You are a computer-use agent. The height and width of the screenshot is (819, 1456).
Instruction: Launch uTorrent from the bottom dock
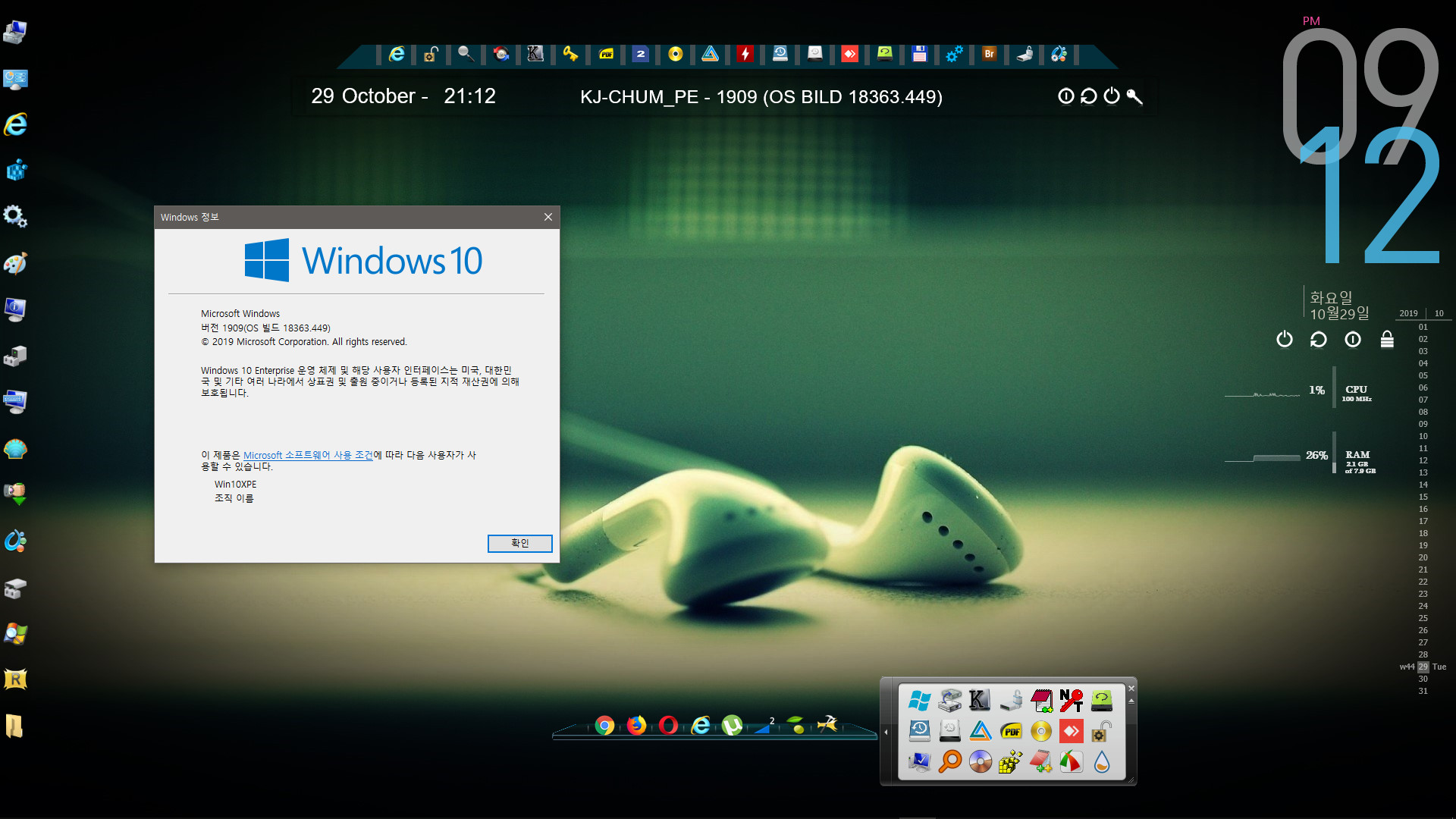[732, 726]
